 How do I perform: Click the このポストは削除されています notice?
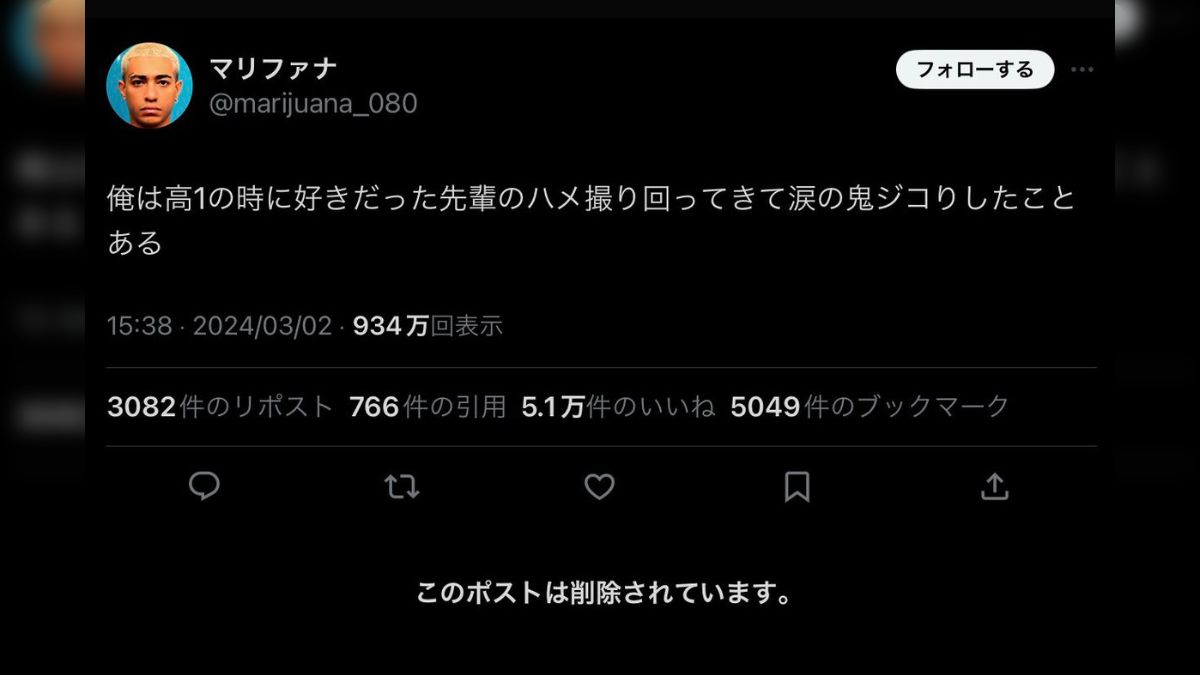point(604,593)
